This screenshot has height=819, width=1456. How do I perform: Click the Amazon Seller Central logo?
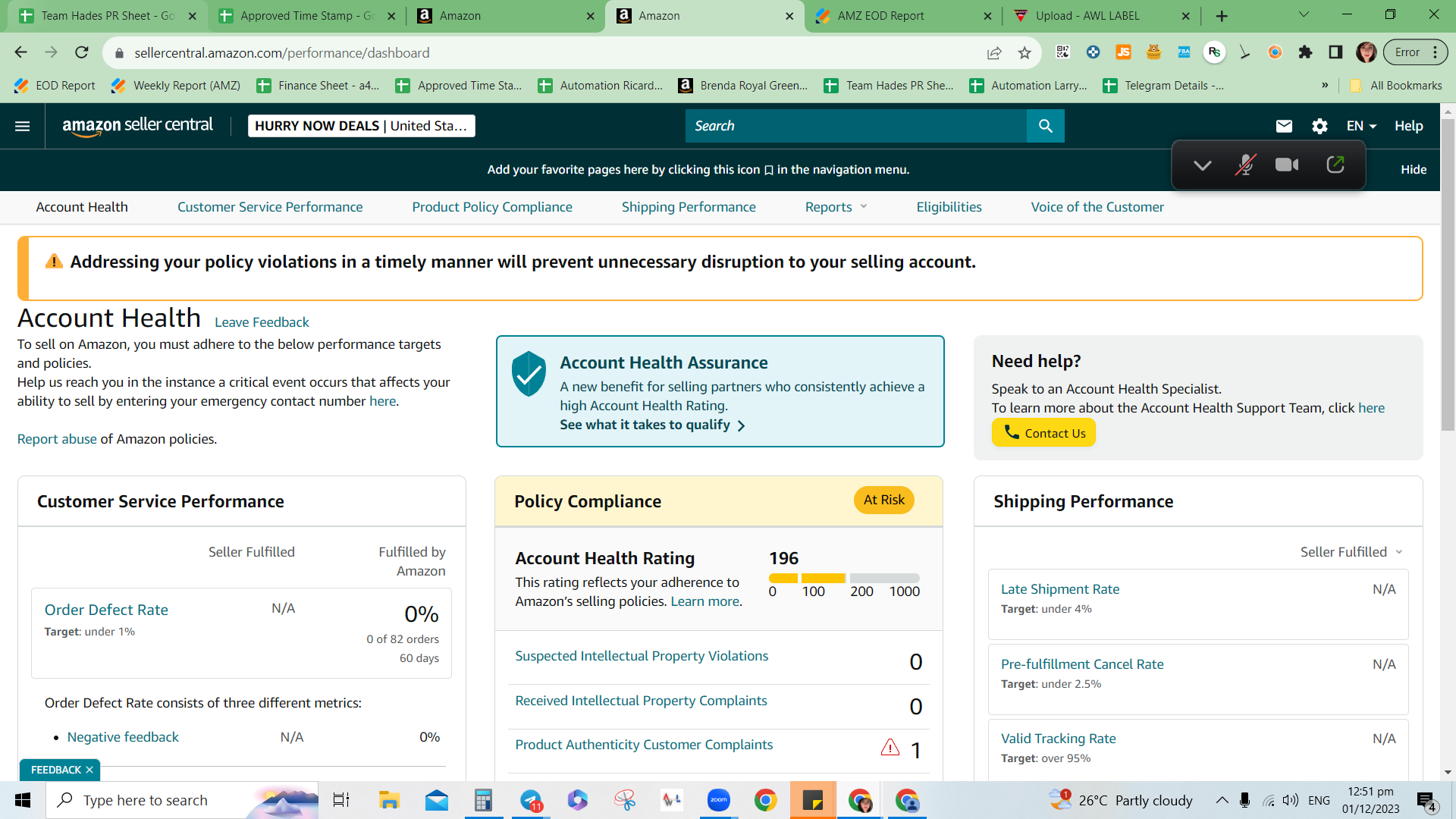coord(137,126)
